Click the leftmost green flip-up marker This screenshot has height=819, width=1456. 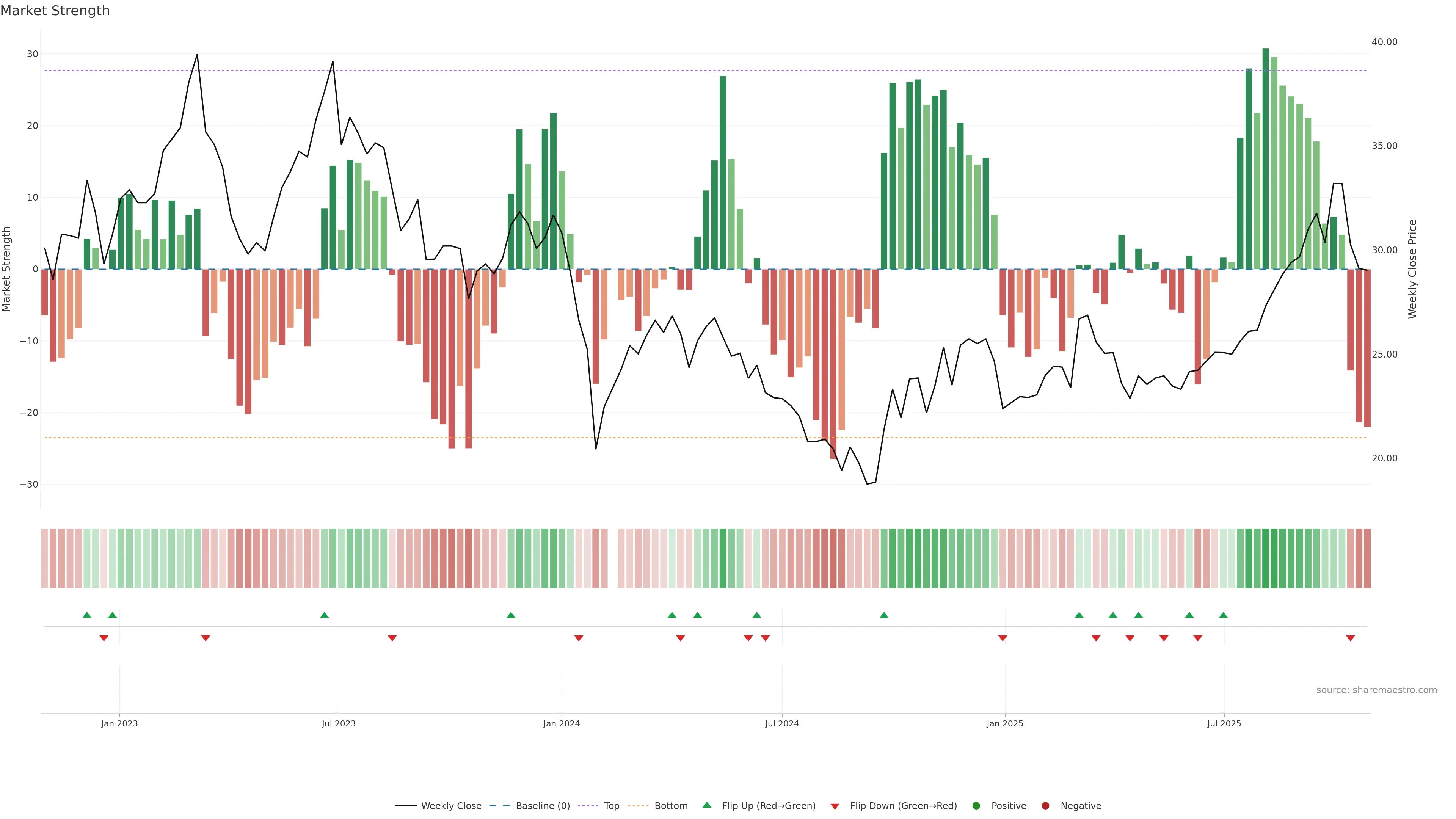click(87, 615)
